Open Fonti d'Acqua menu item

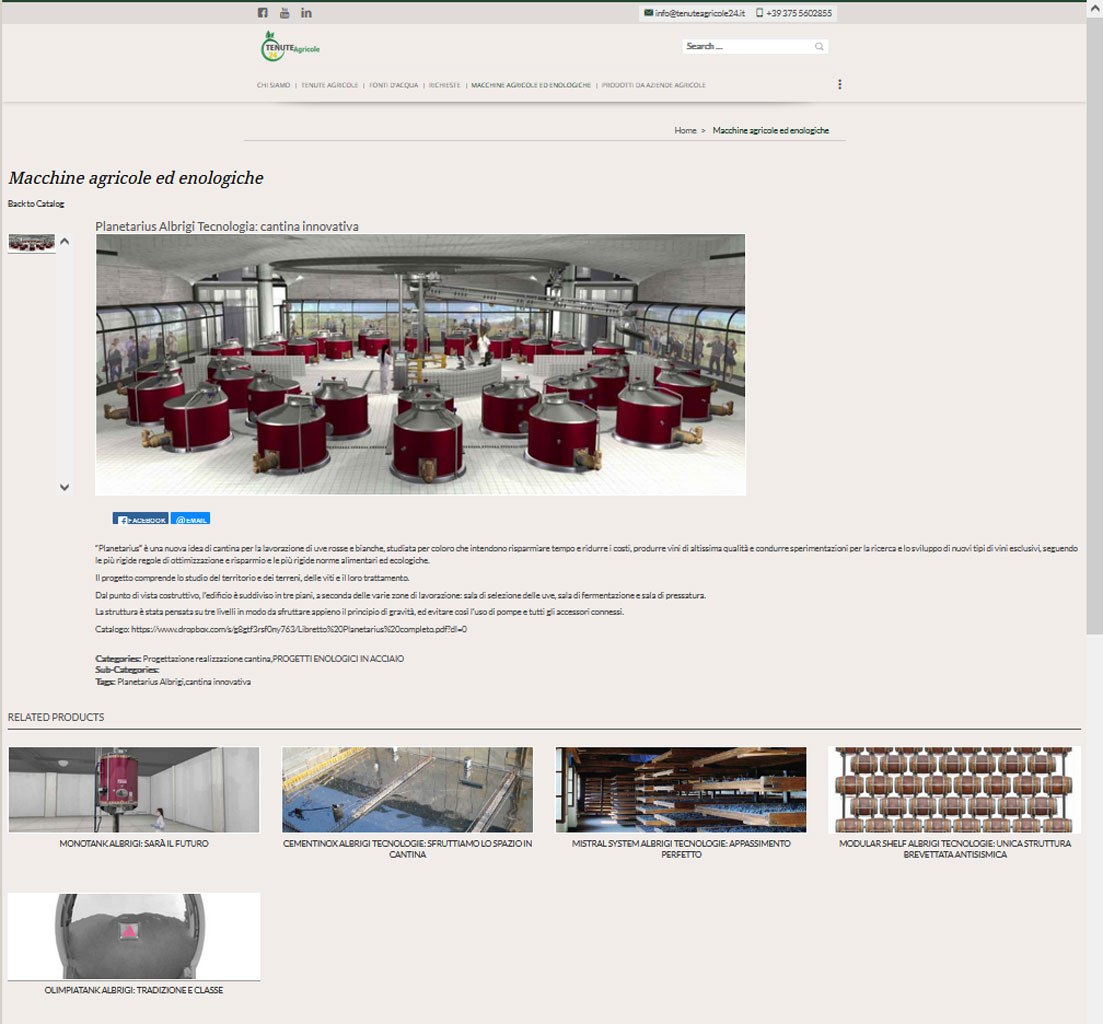[393, 85]
